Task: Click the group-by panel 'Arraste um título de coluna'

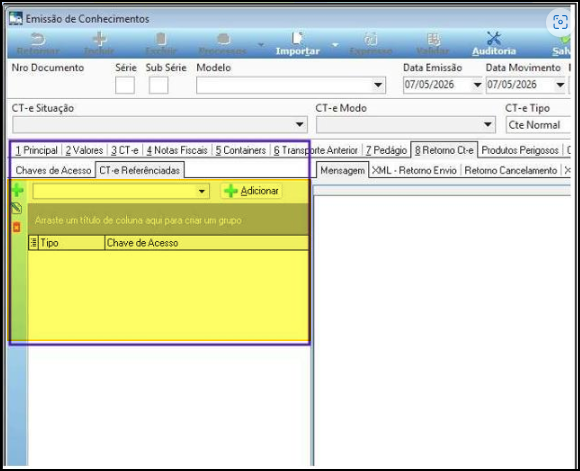Action: [x=168, y=220]
